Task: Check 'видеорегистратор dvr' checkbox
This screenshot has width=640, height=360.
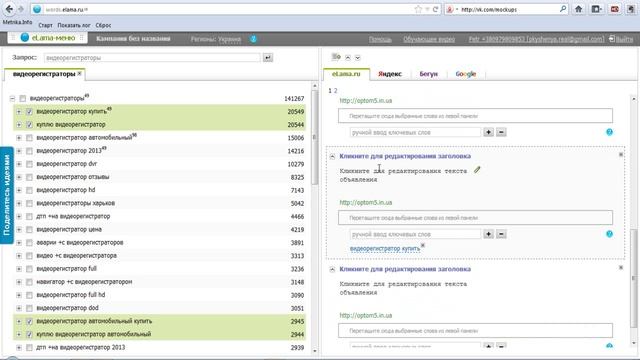Action: 29,164
